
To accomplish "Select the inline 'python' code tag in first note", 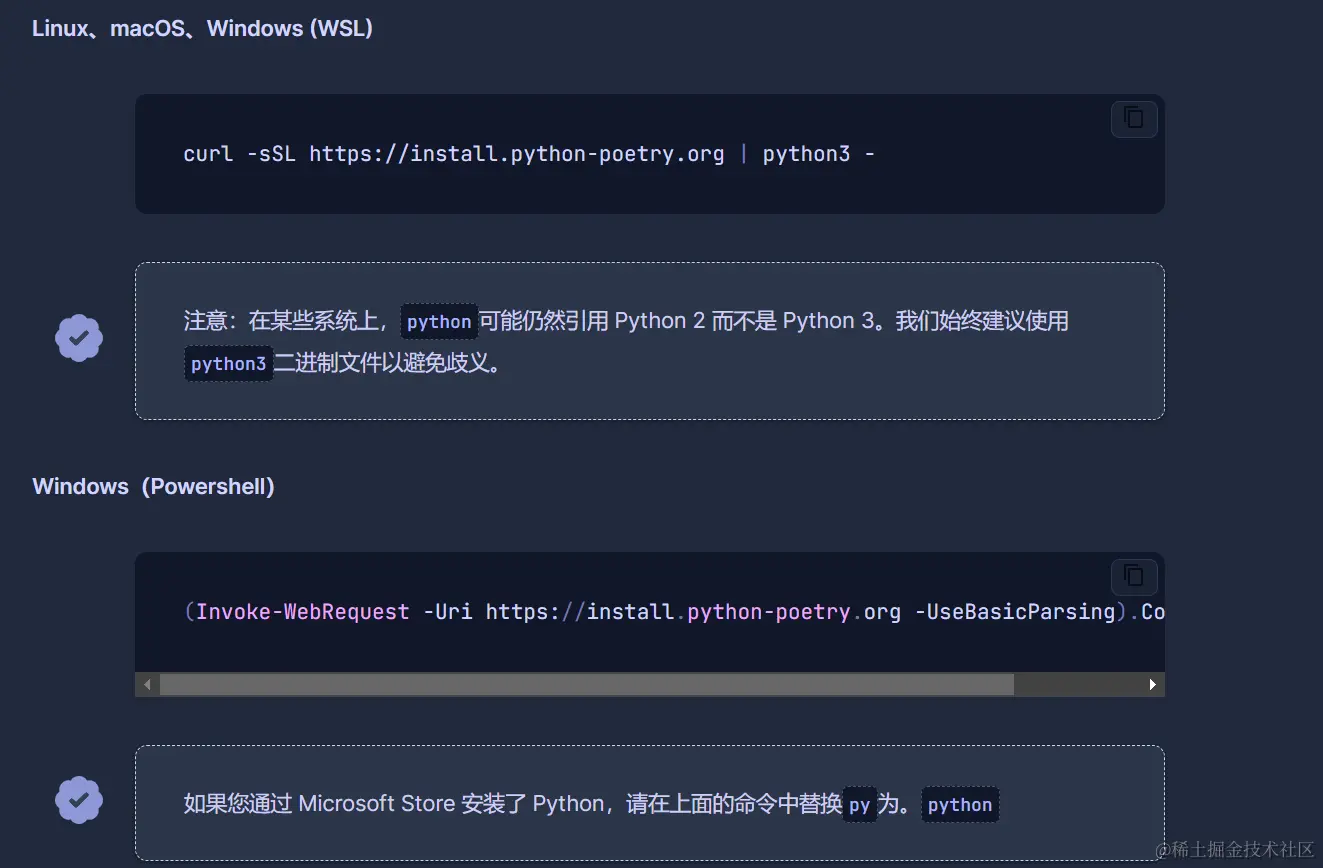I will (x=439, y=321).
